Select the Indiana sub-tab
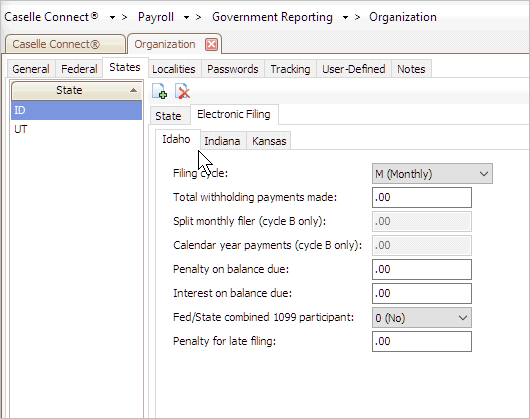530x419 pixels. (222, 141)
